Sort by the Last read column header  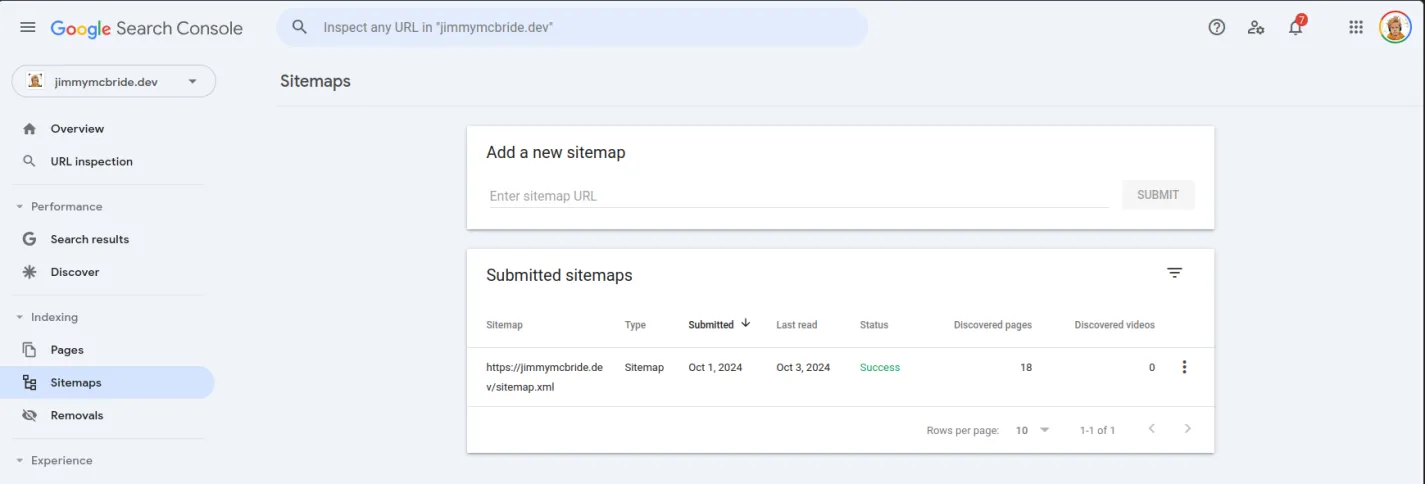[796, 325]
